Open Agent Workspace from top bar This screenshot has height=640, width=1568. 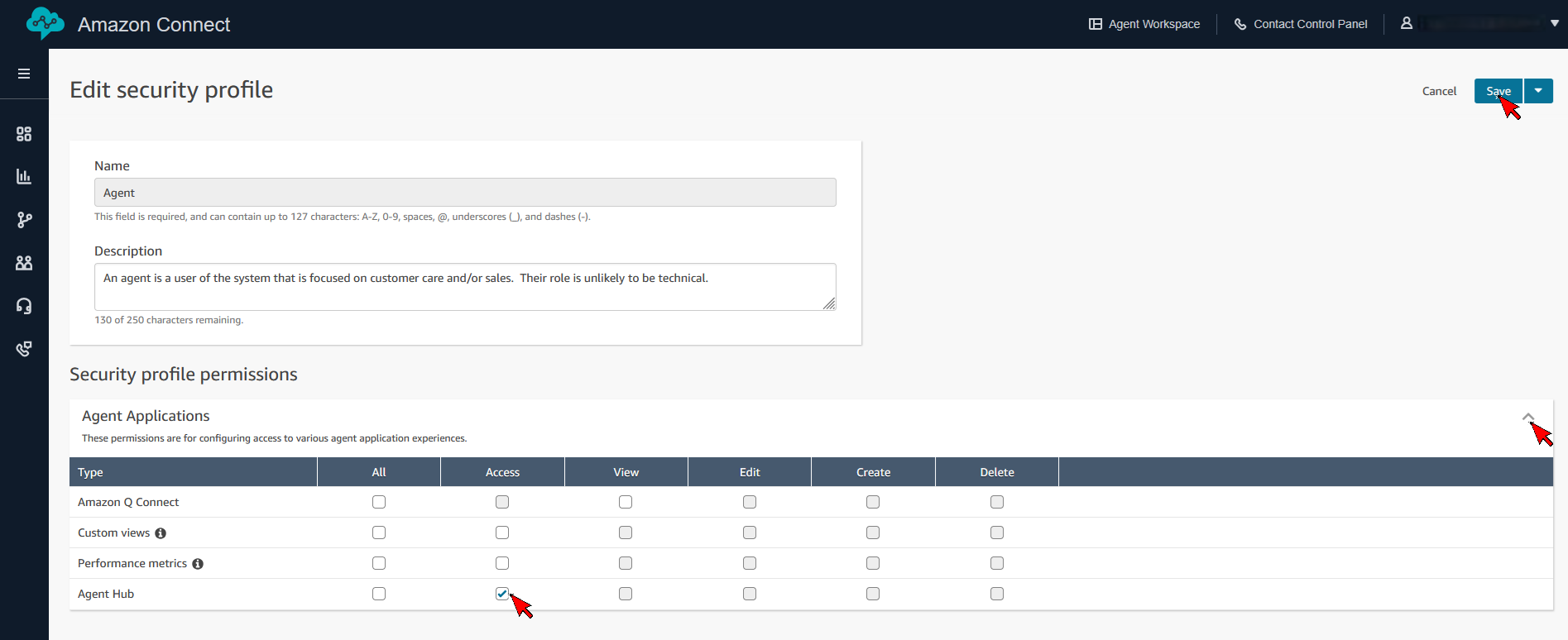click(1144, 24)
